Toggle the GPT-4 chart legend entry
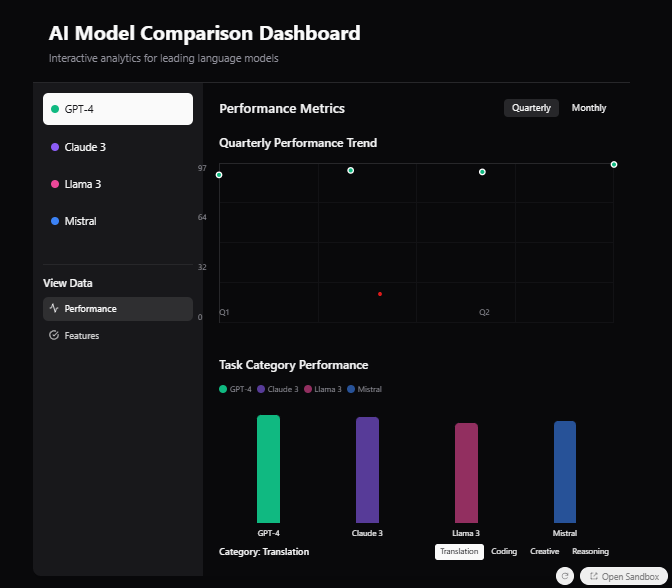The image size is (672, 588). (x=235, y=389)
